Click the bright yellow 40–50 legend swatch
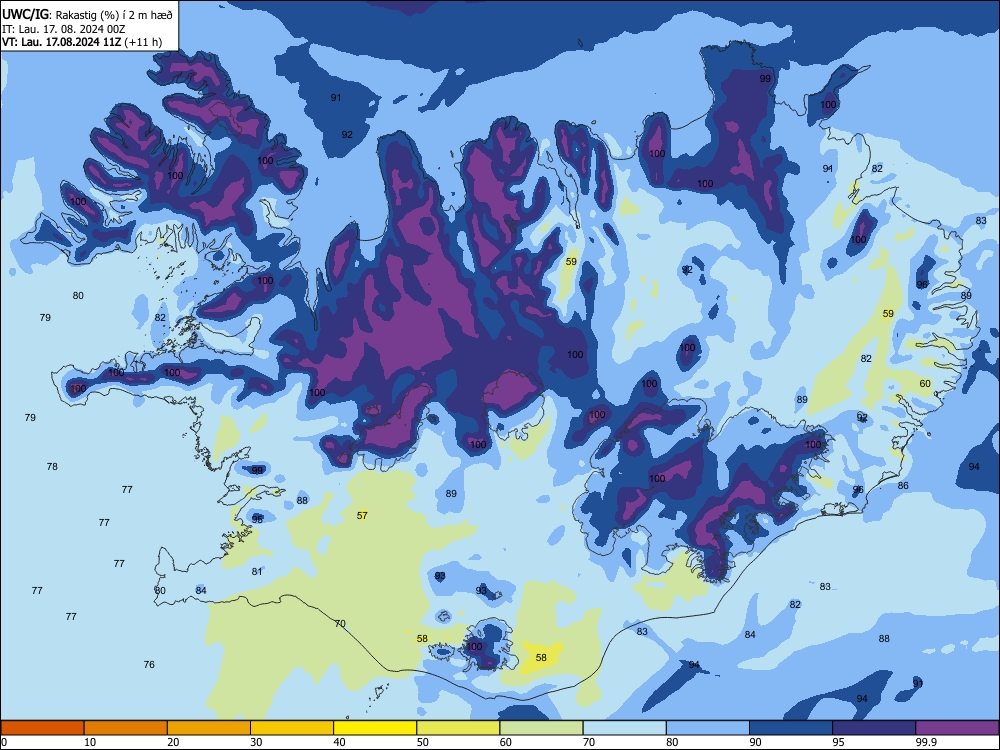 (x=375, y=728)
